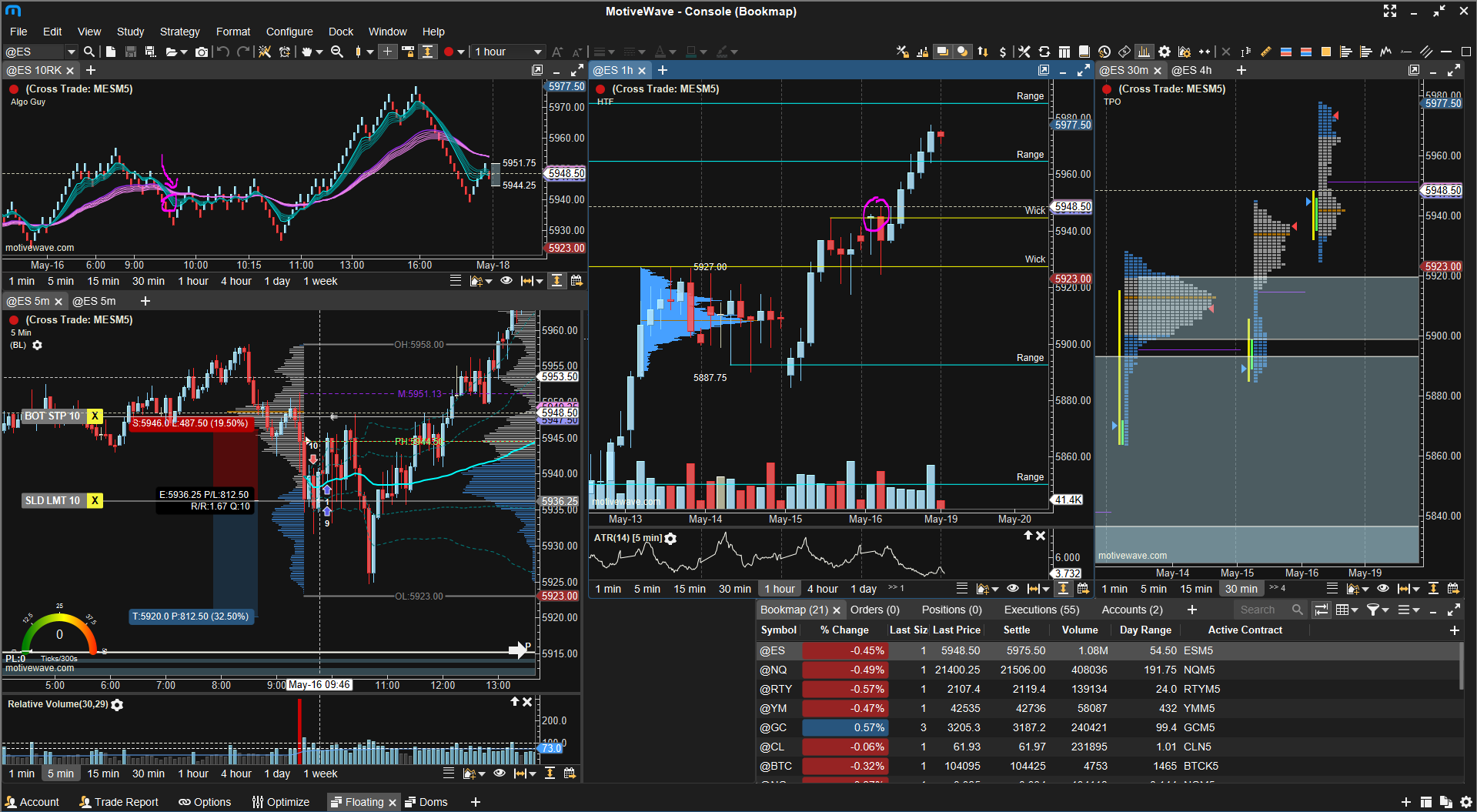Cancel the SLD LMT 10 order with X

[95, 500]
